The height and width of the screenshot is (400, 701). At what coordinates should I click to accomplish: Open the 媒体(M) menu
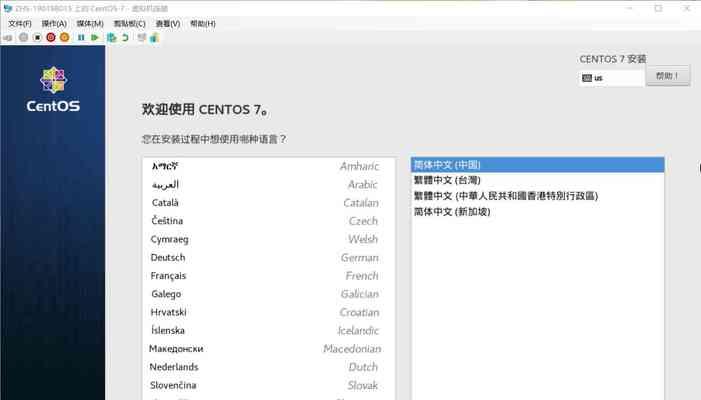point(90,24)
